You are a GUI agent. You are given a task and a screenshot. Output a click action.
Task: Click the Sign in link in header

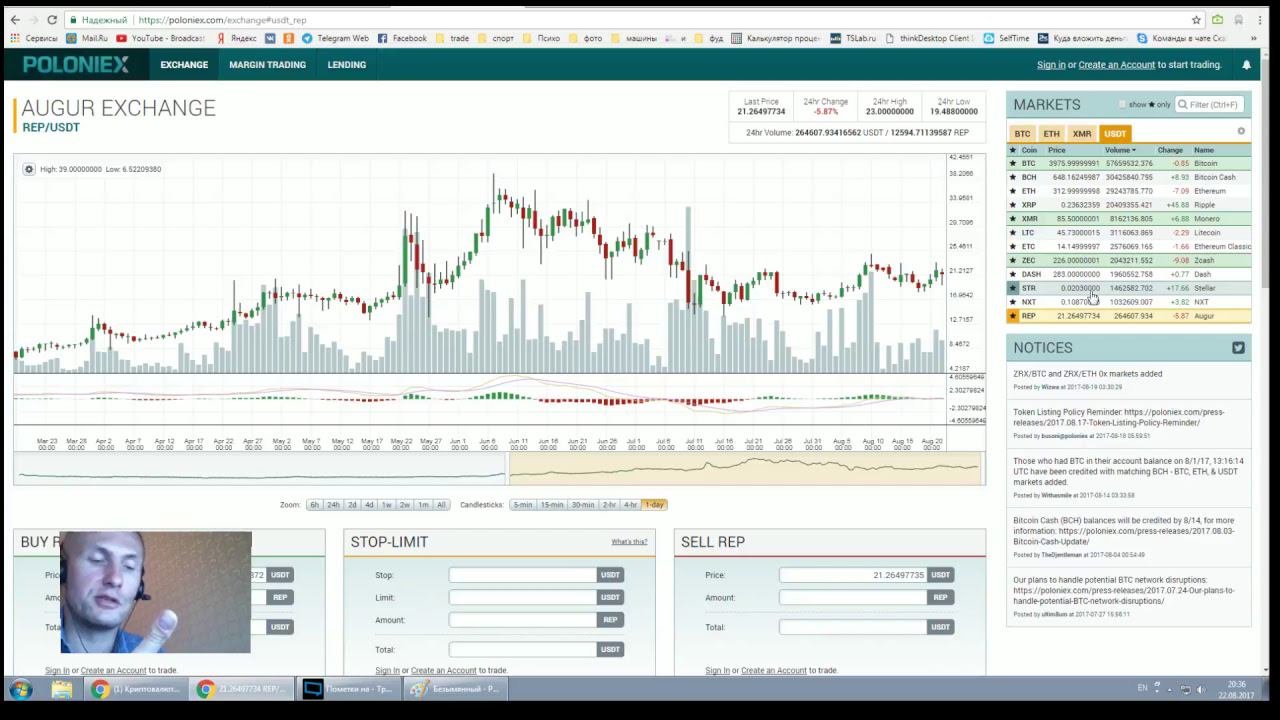click(x=1051, y=65)
